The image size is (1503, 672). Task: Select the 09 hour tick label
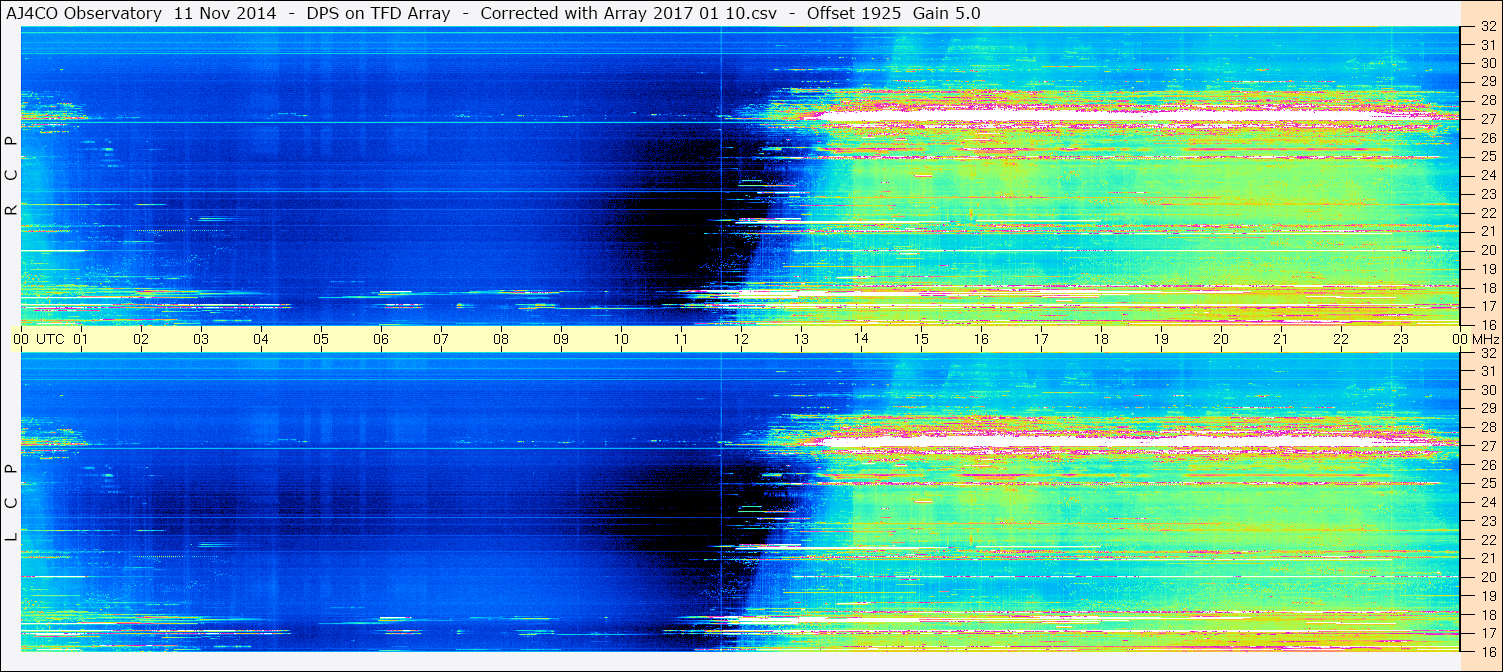point(561,339)
